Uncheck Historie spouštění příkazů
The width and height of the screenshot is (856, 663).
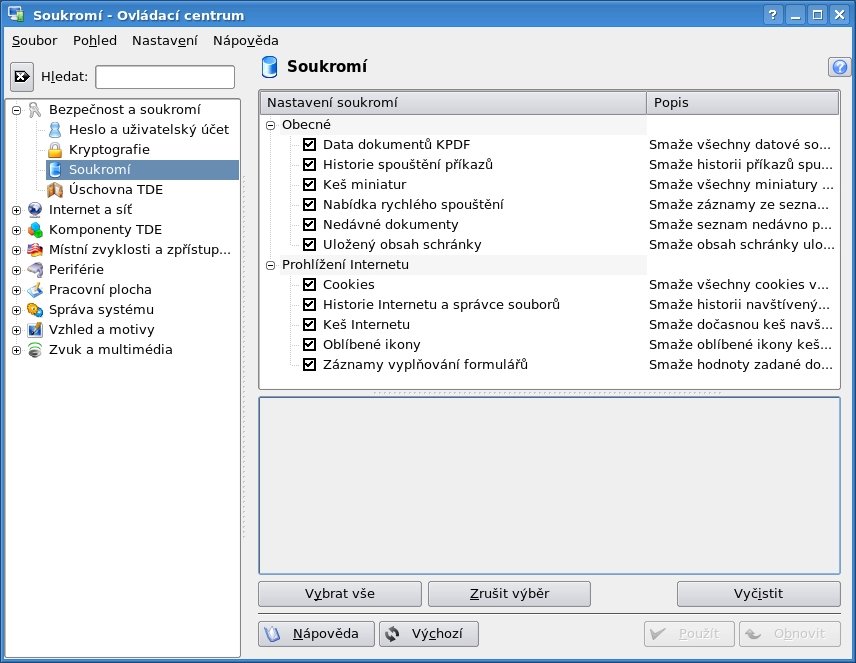coord(310,164)
